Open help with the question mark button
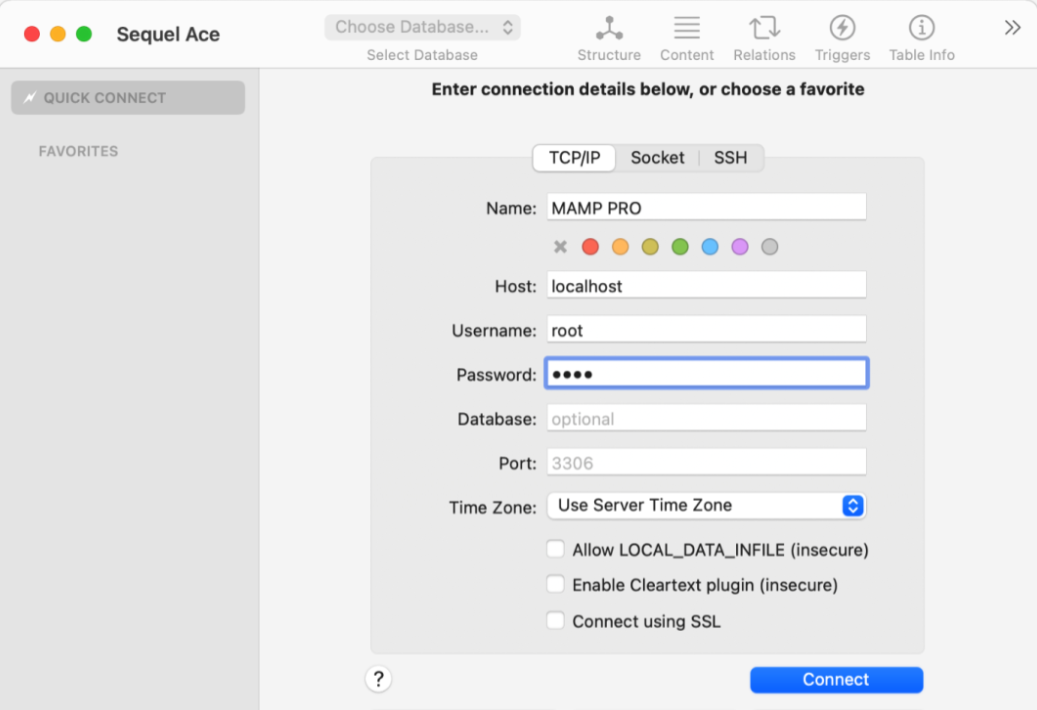 378,679
